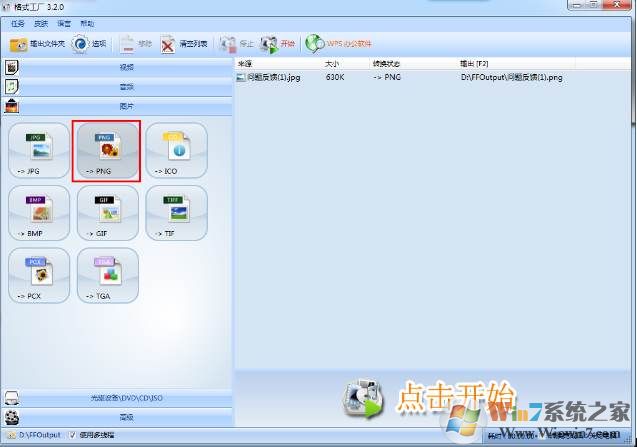This screenshot has height=447, width=637.
Task: Click the folder icon in the status bar
Action: (12, 435)
